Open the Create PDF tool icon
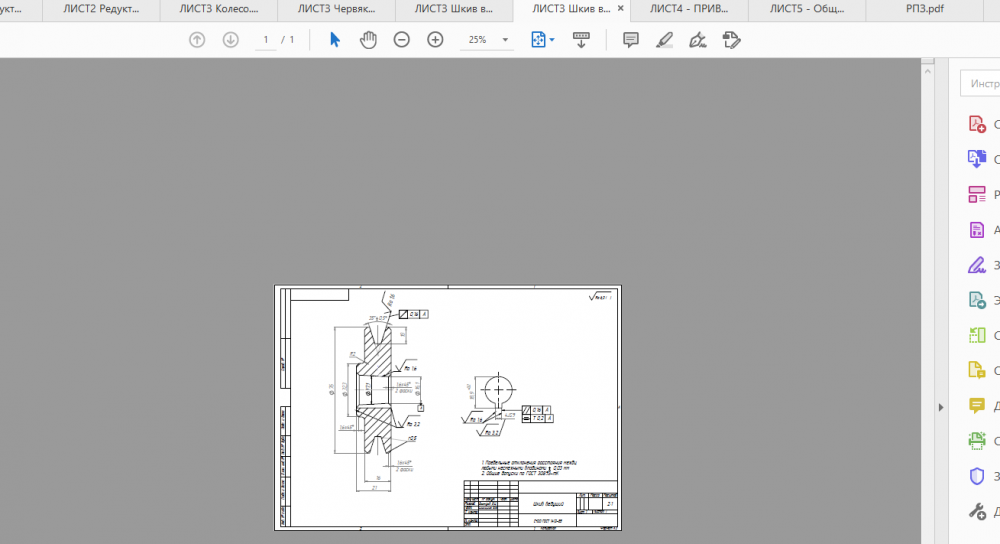This screenshot has width=1000, height=544. 977,124
